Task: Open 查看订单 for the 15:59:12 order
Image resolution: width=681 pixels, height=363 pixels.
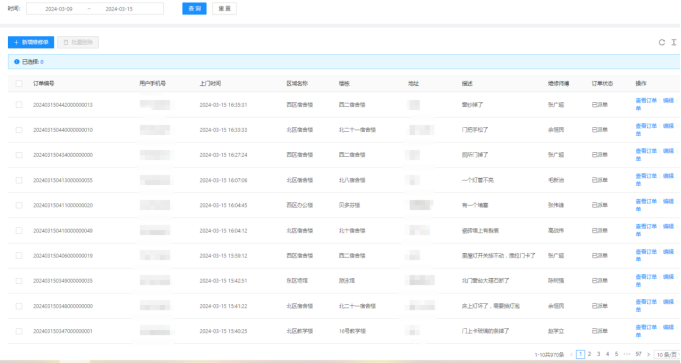Action: point(646,252)
